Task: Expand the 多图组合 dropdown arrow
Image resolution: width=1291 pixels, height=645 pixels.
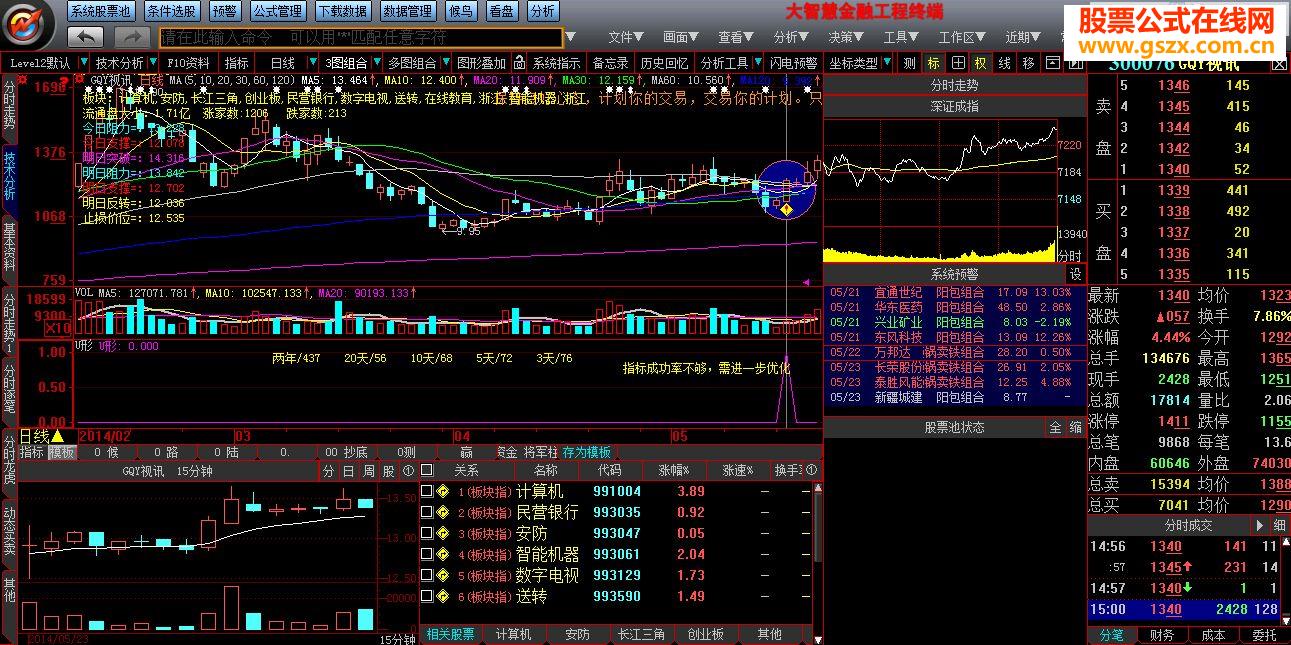Action: pyautogui.click(x=444, y=63)
